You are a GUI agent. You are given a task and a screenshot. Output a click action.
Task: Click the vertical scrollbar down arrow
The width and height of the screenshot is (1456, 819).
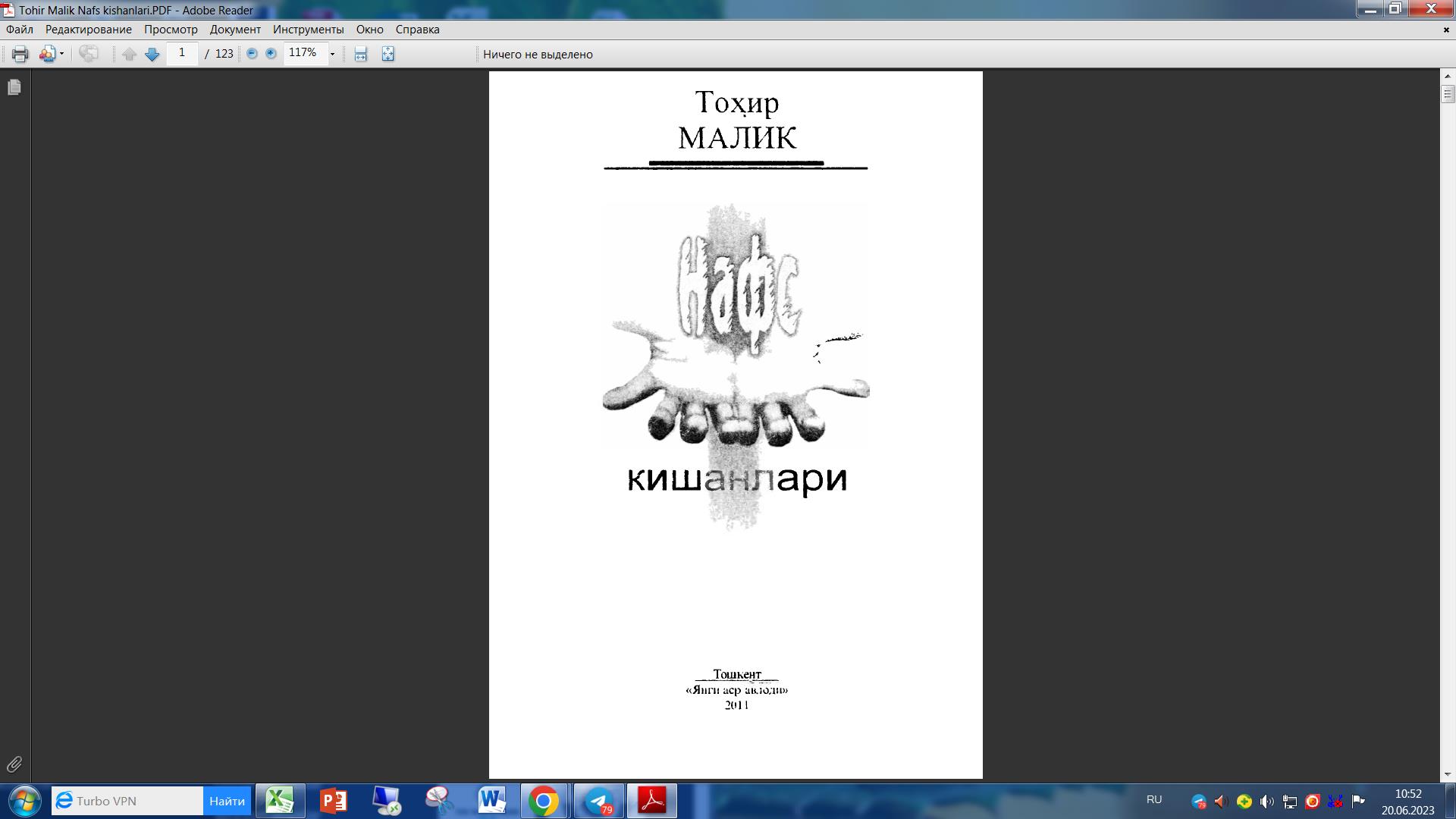tap(1448, 774)
